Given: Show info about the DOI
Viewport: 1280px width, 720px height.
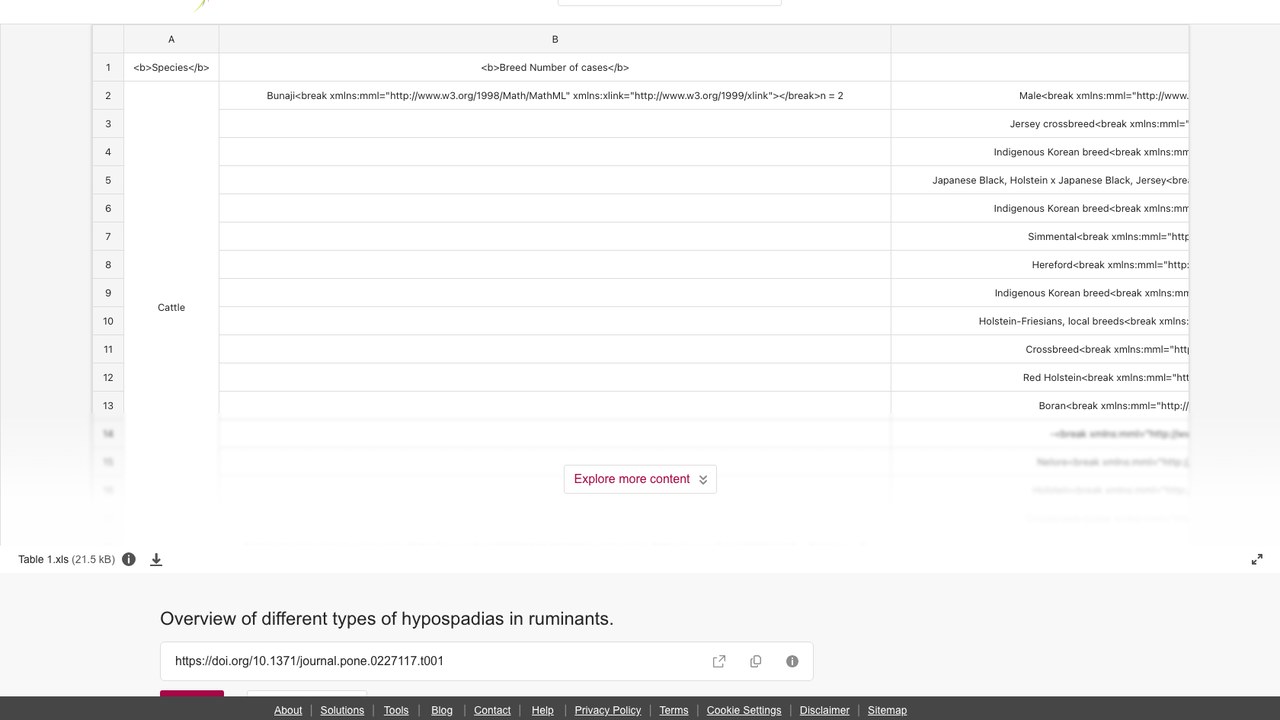Looking at the screenshot, I should click(792, 661).
